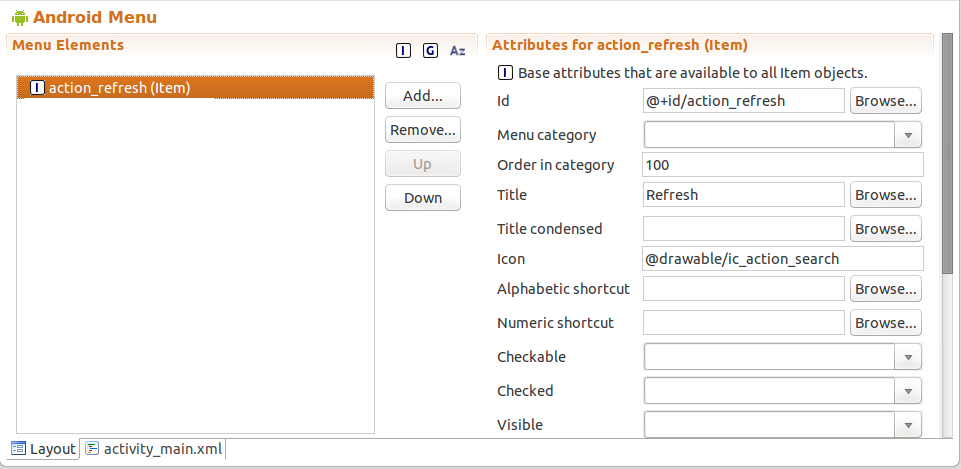
Task: Switch to the Layout tab
Action: click(43, 449)
